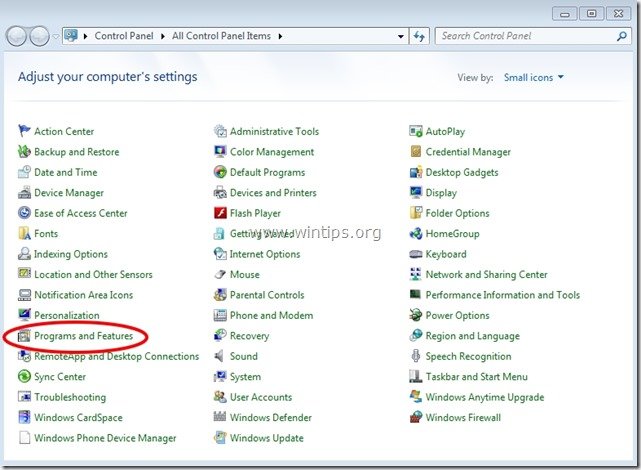Viewport: 641px width, 470px height.
Task: Click the Programs and Features icon
Action: coord(24,336)
